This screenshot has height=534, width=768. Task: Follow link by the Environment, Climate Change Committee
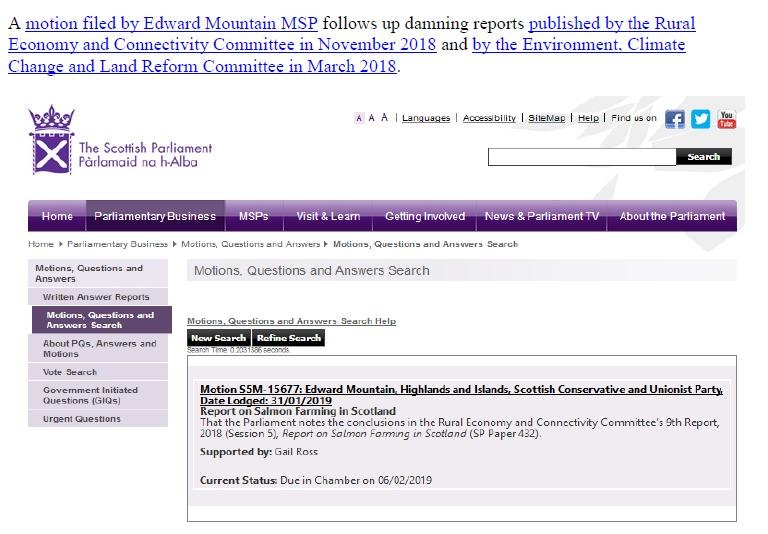coord(347,55)
